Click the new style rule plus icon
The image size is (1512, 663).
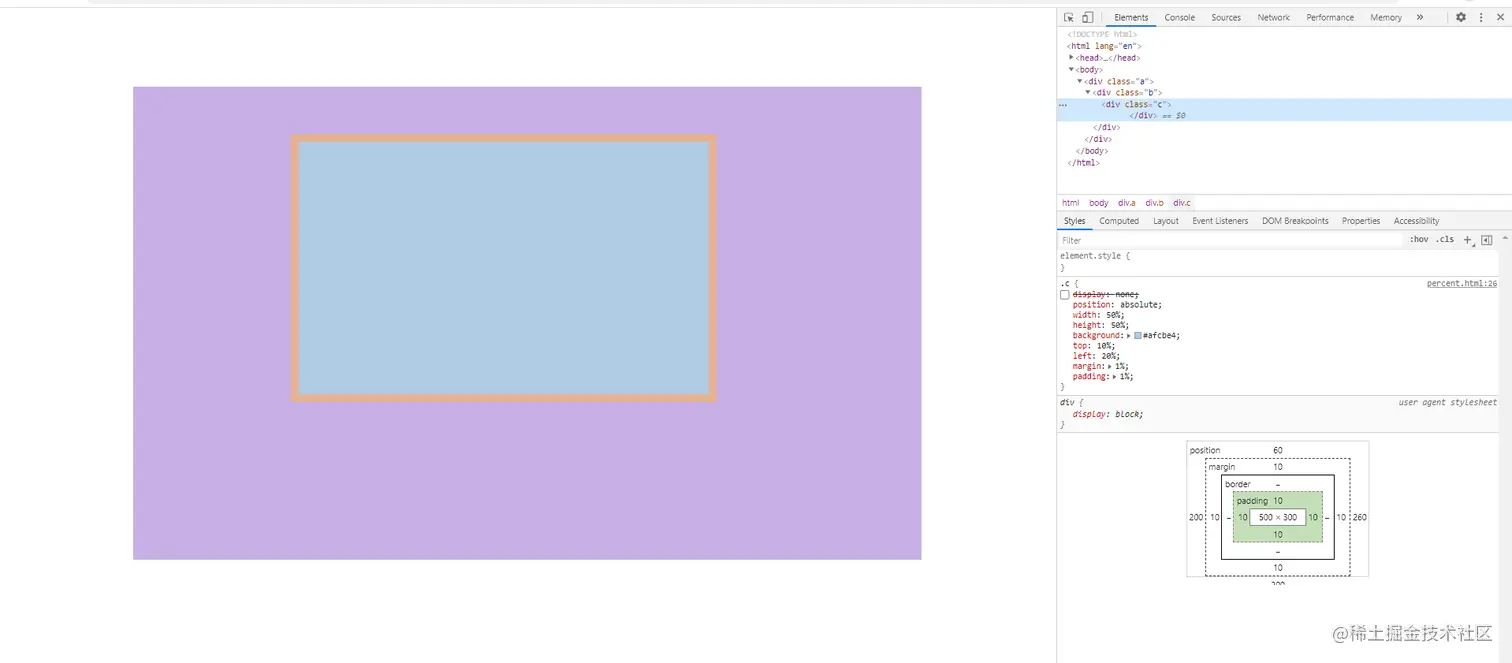click(1468, 240)
